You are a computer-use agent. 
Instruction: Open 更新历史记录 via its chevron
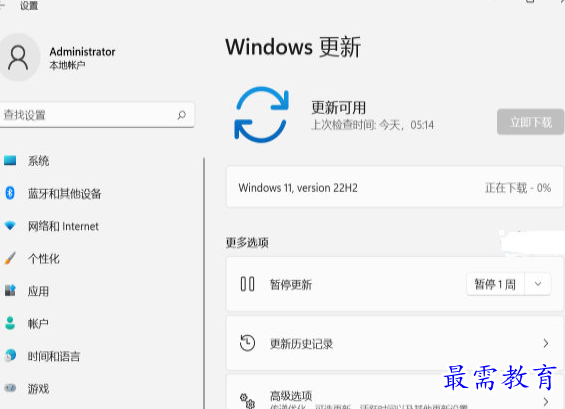[546, 343]
